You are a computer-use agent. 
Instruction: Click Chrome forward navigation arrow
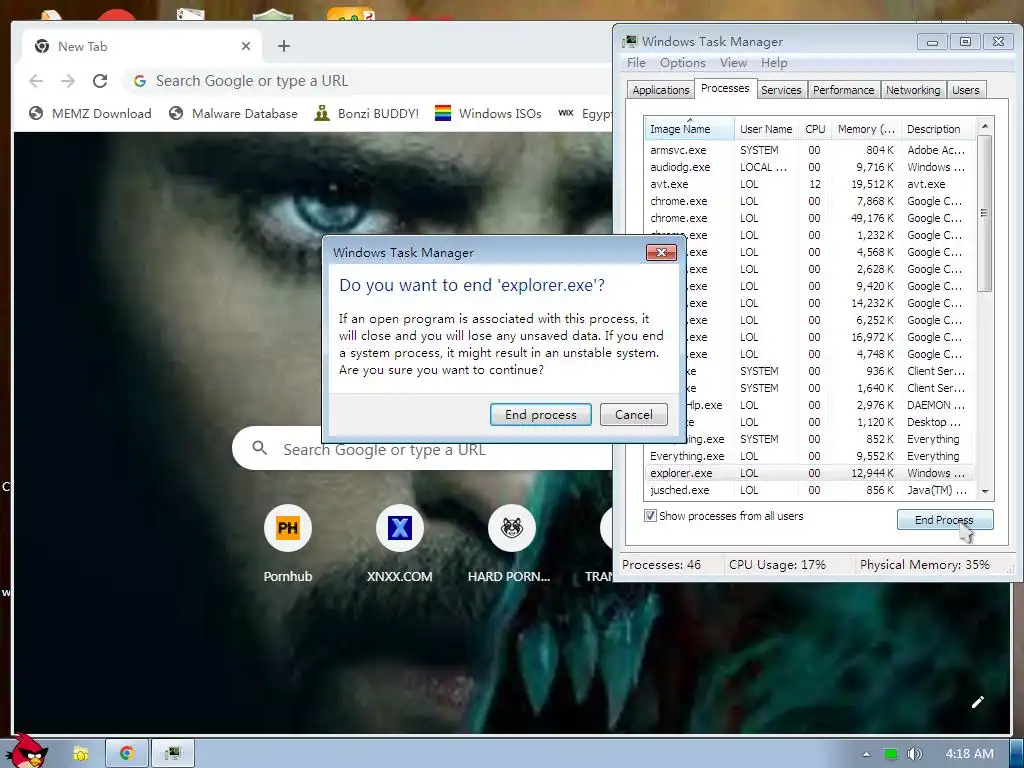pos(68,81)
